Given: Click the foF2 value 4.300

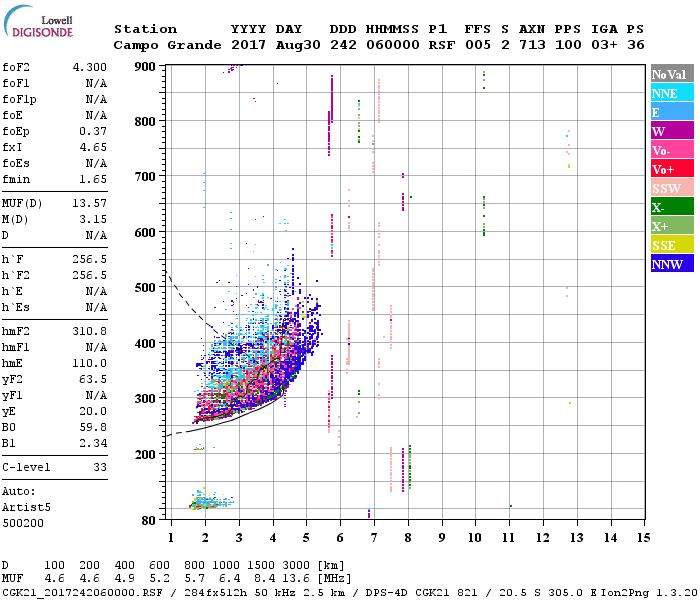Looking at the screenshot, I should [x=90, y=67].
